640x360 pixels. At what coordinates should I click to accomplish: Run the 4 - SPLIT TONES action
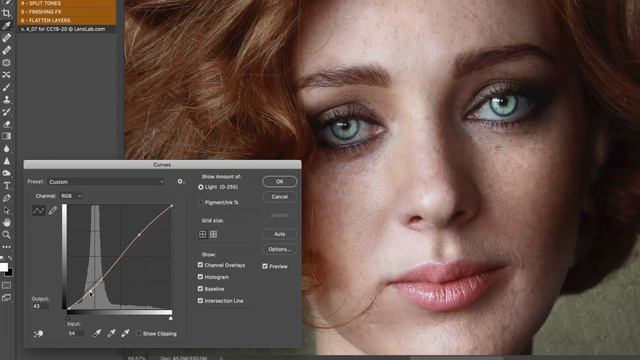(67, 3)
